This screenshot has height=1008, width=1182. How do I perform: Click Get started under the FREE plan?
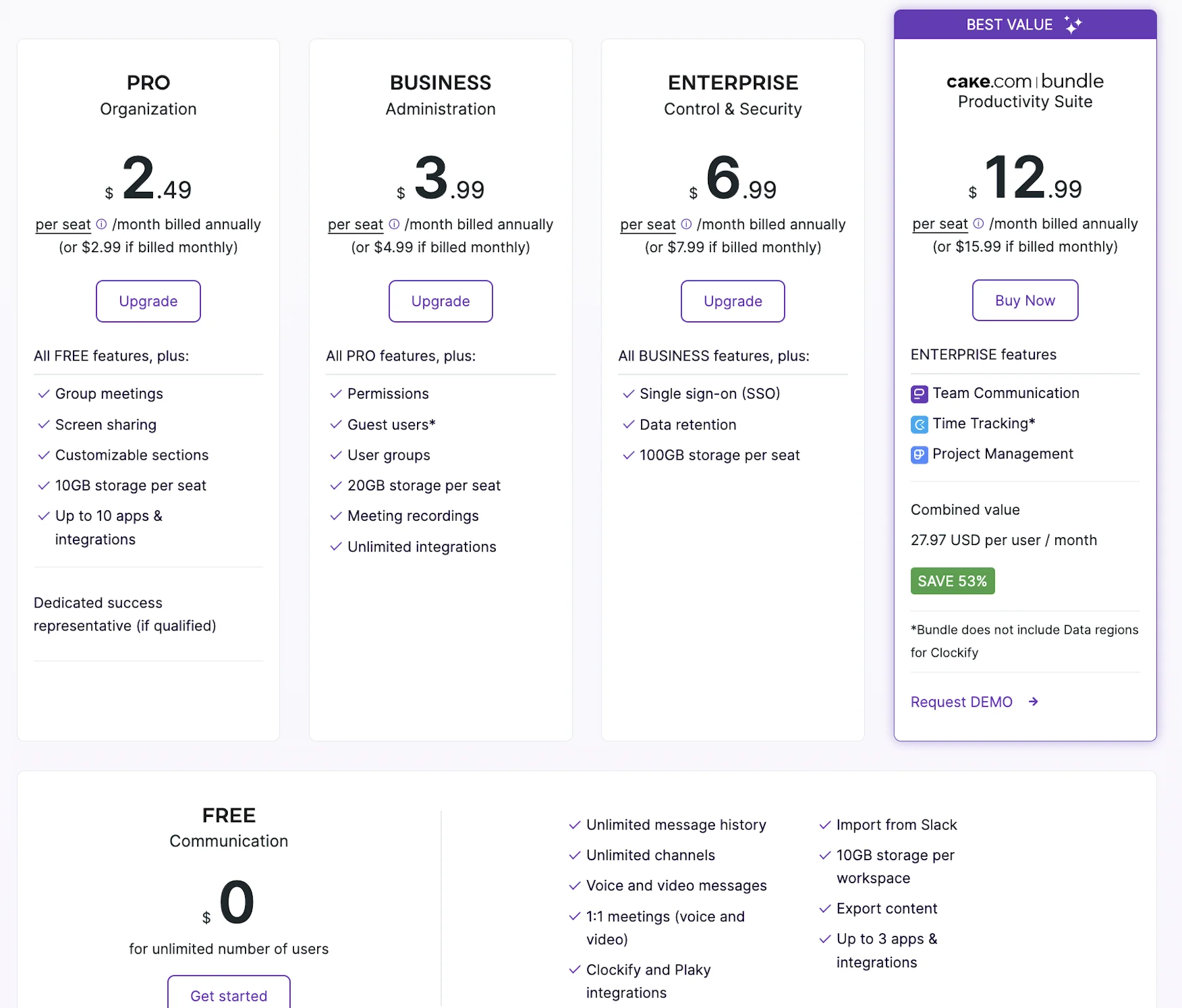coord(228,996)
